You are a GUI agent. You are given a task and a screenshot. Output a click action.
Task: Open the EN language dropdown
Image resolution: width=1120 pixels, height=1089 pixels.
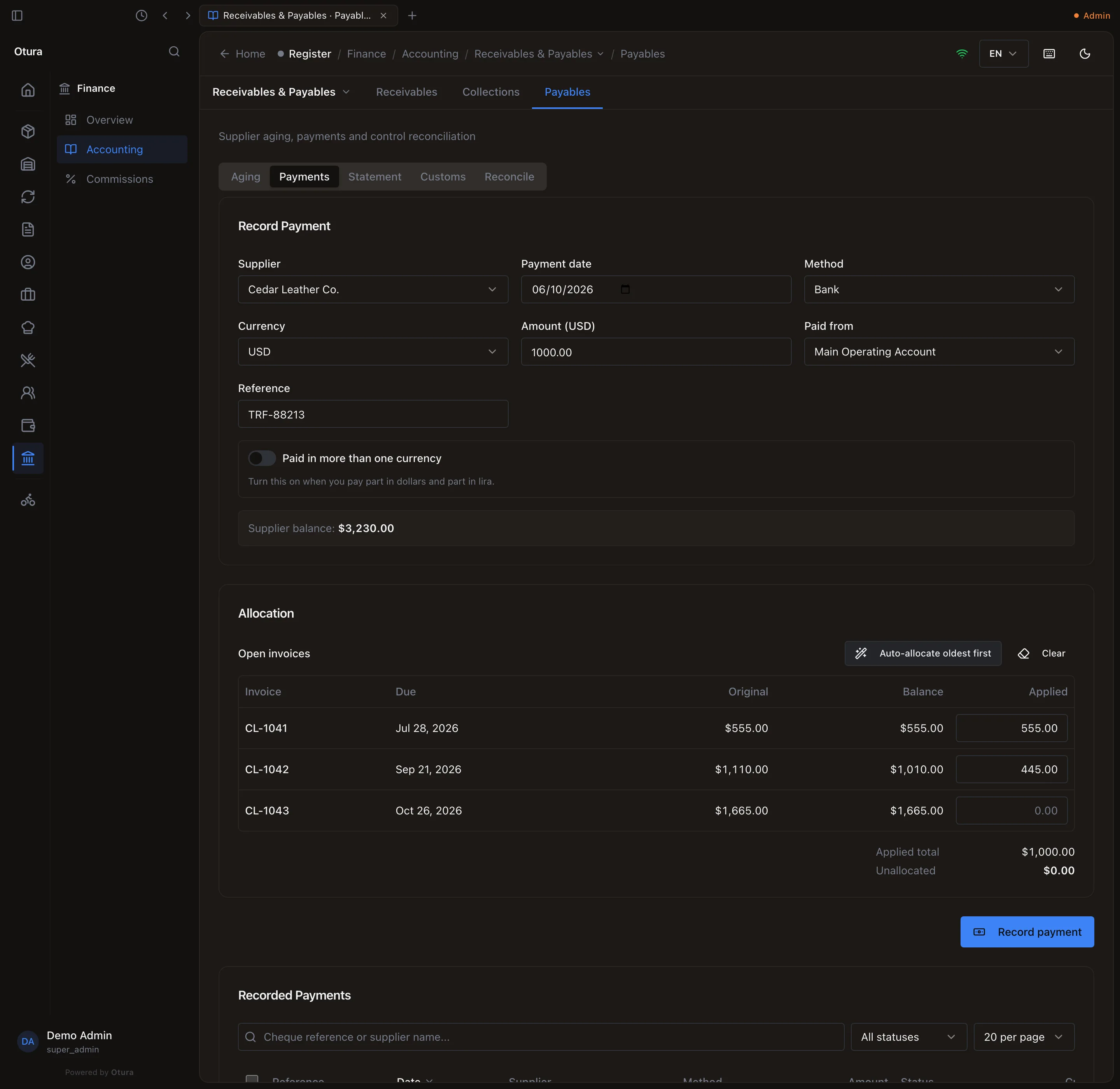pos(1003,54)
